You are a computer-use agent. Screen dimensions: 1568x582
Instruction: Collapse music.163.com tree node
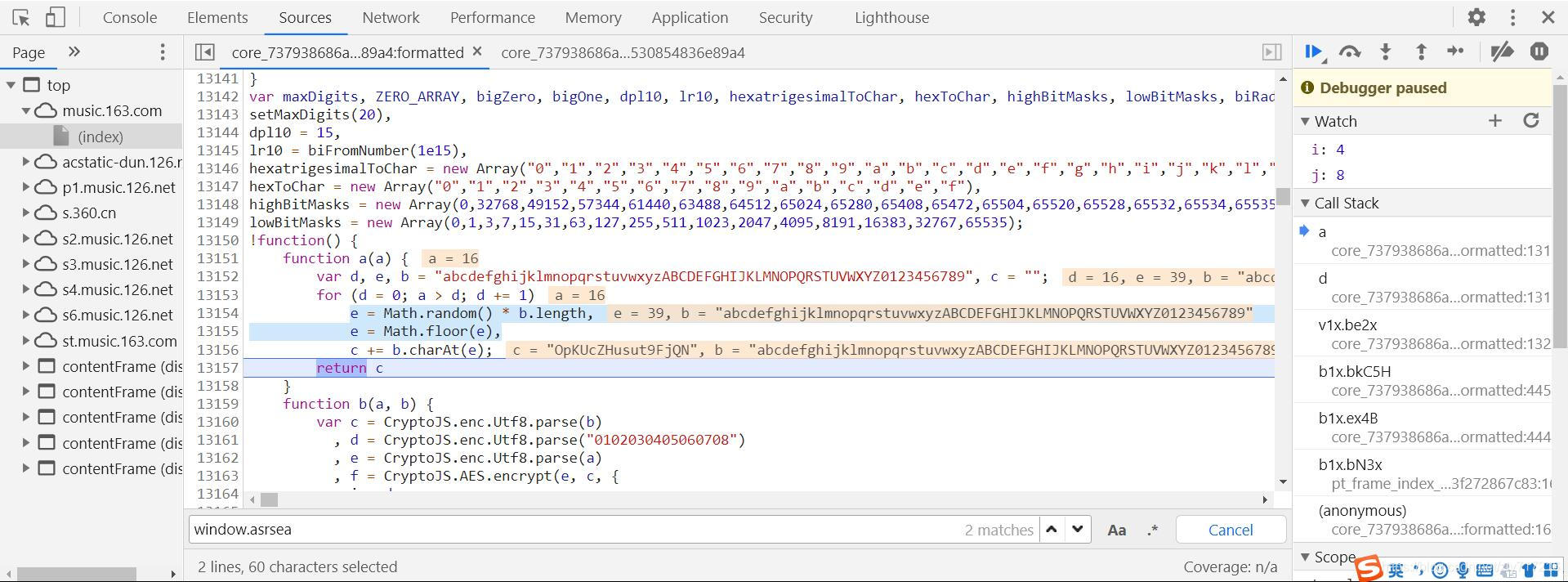(x=25, y=110)
